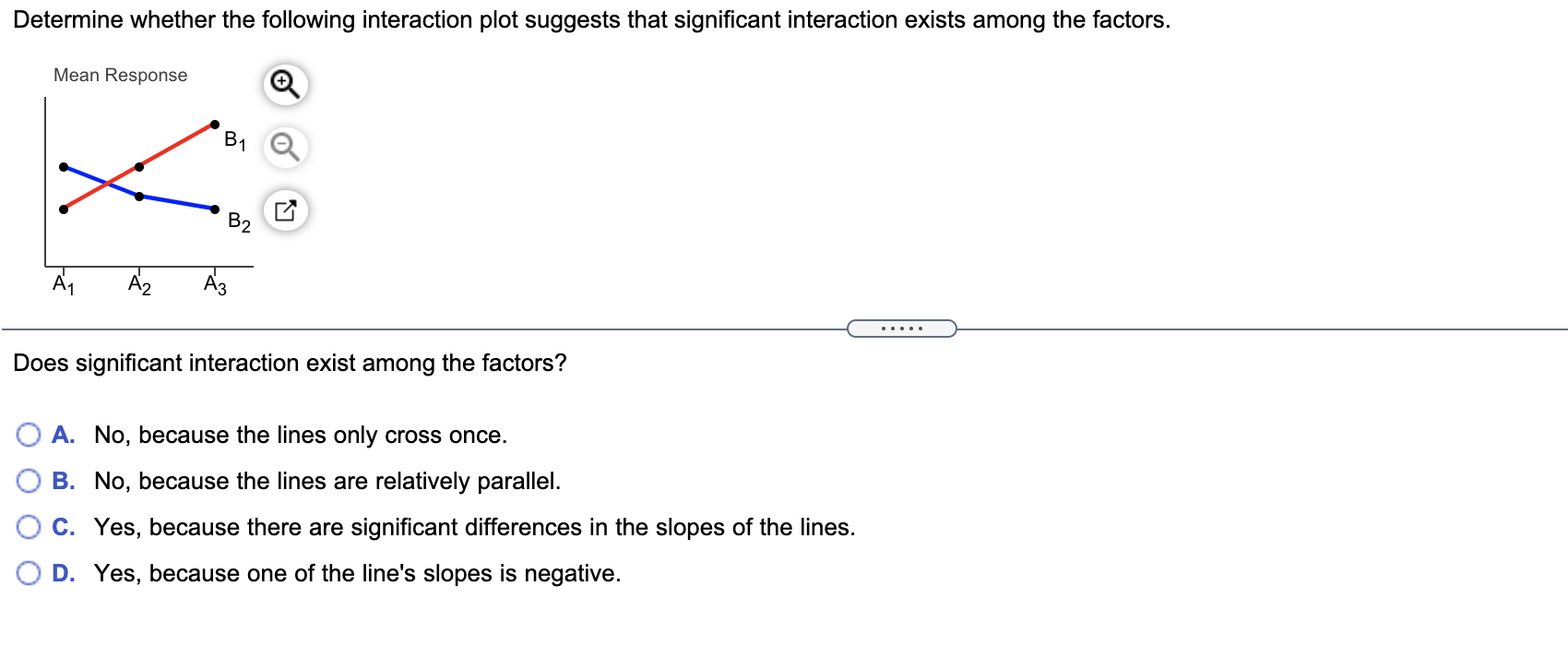Click the A2 axis label
This screenshot has height=670, width=1568.
[x=138, y=284]
